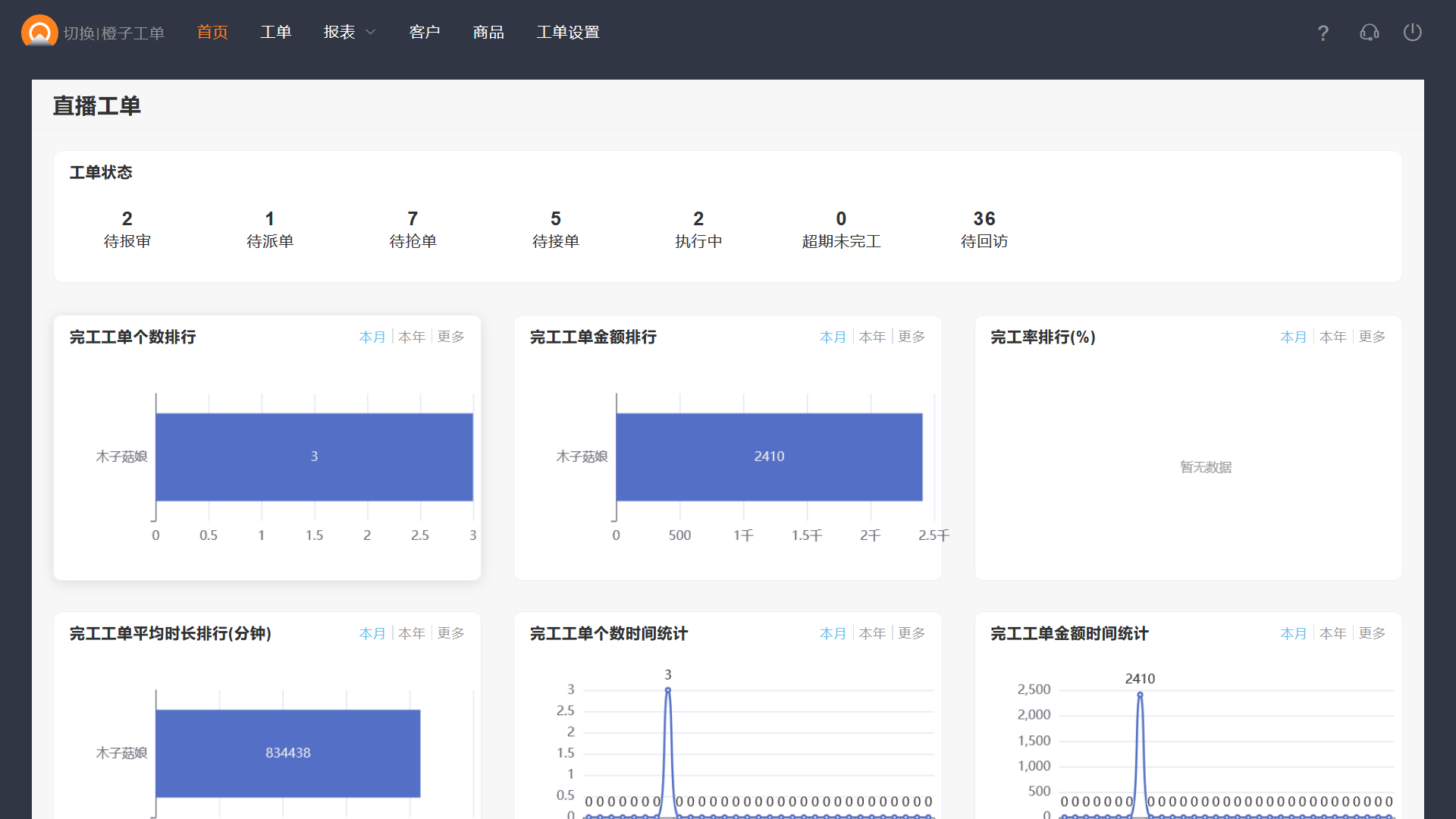This screenshot has height=819, width=1456.
Task: Select 本月 in 完工率排行(%) card
Action: point(1294,337)
